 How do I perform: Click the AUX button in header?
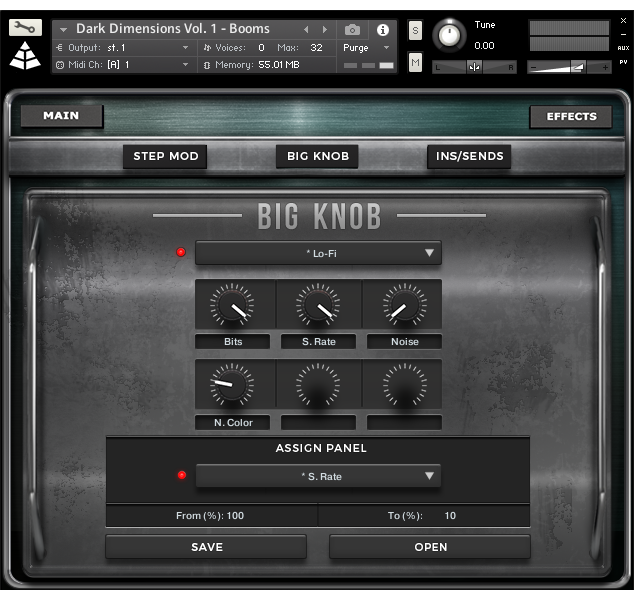(x=623, y=47)
